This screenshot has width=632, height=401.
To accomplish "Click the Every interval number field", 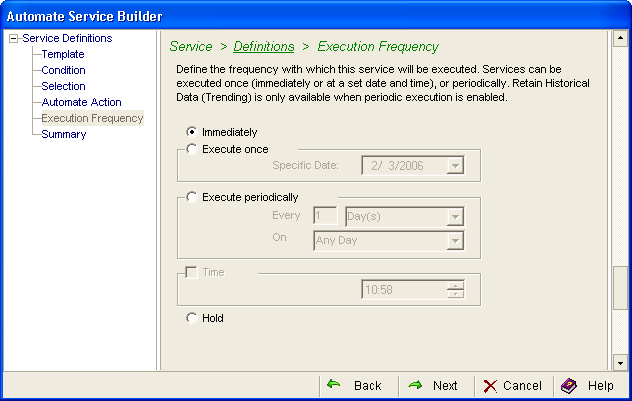I will 325,216.
